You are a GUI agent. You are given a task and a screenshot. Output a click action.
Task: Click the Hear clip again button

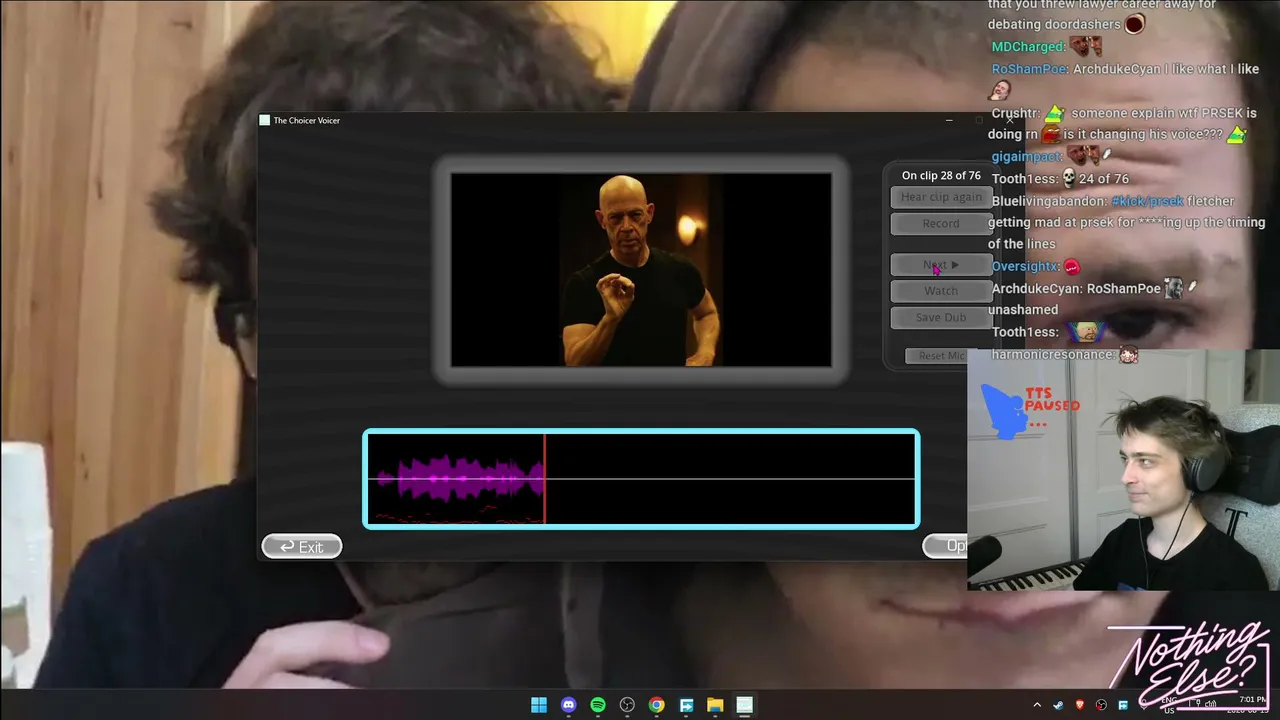pos(941,197)
